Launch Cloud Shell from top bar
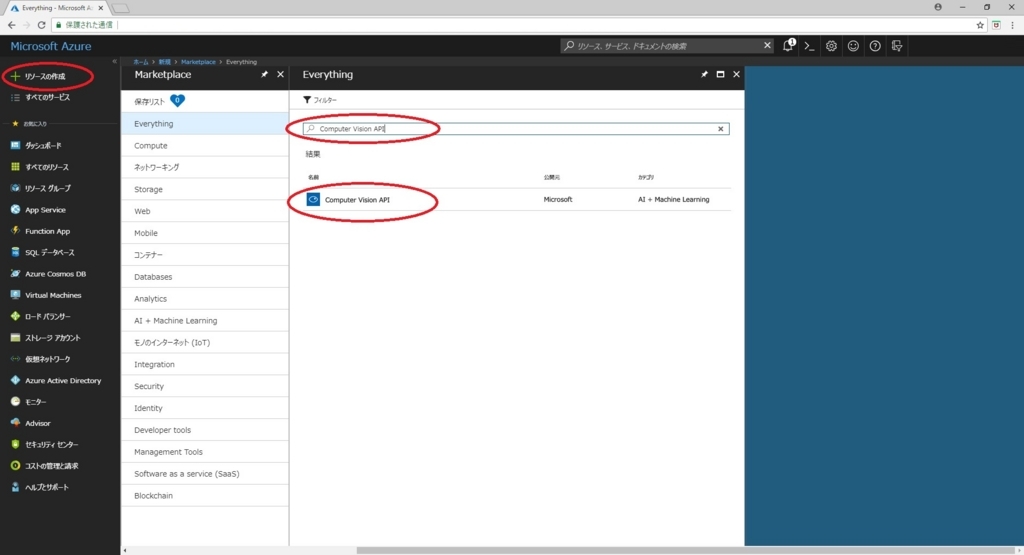 809,46
